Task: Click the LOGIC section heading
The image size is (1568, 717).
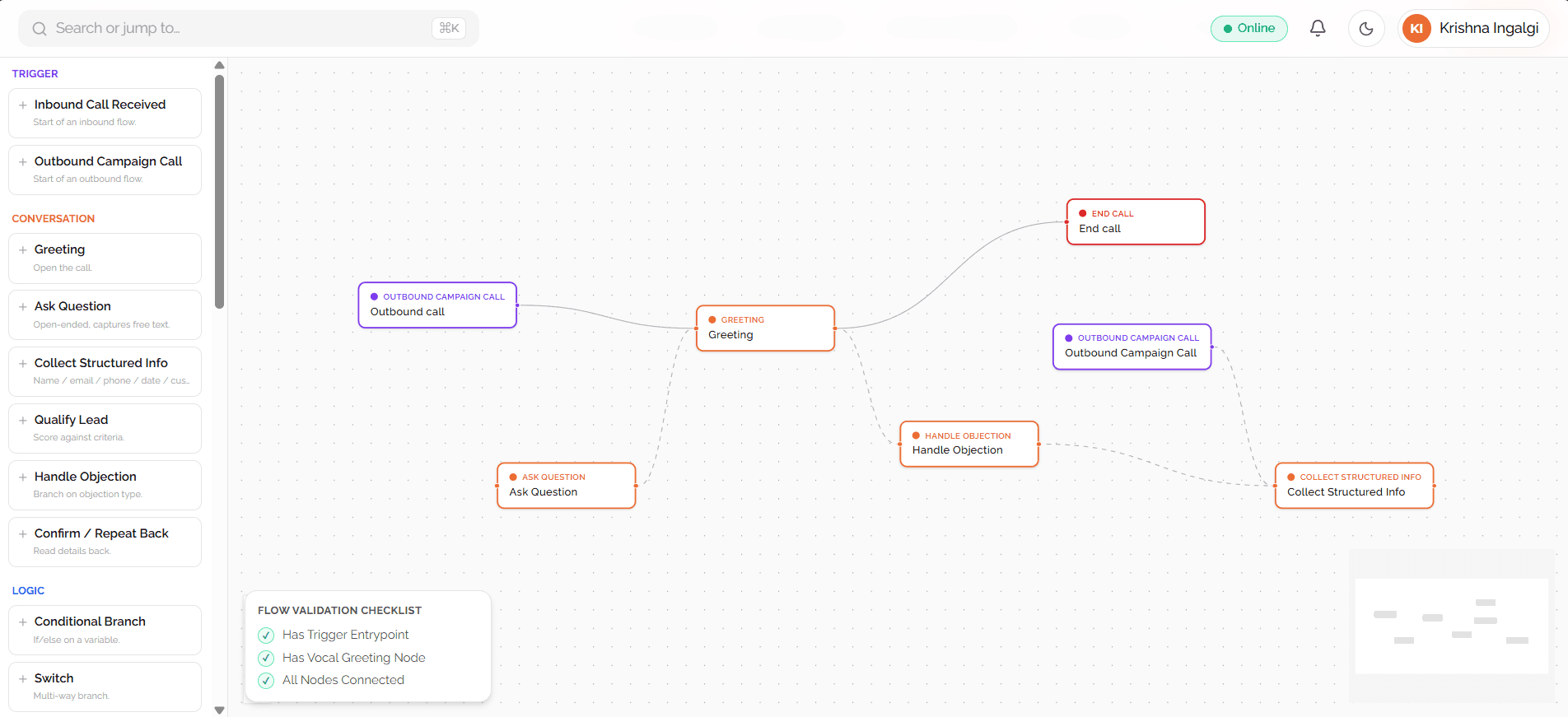Action: tap(28, 591)
